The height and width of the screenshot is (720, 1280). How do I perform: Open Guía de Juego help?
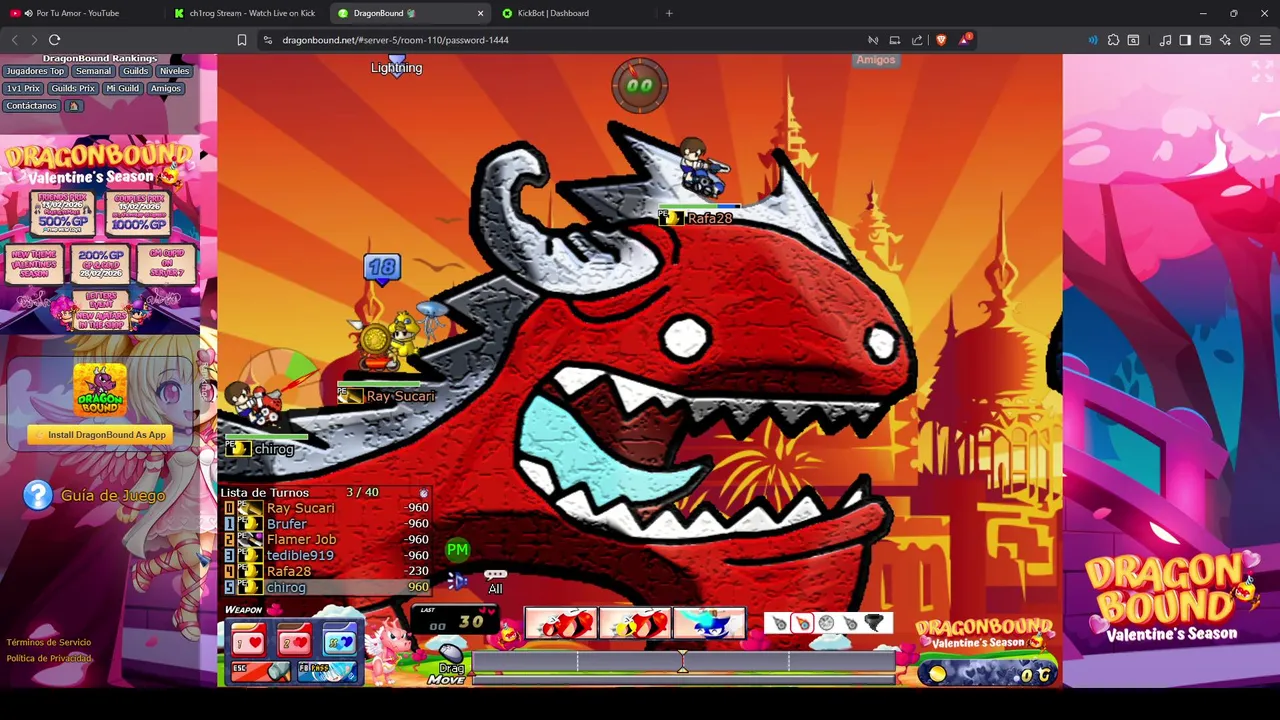click(x=95, y=495)
